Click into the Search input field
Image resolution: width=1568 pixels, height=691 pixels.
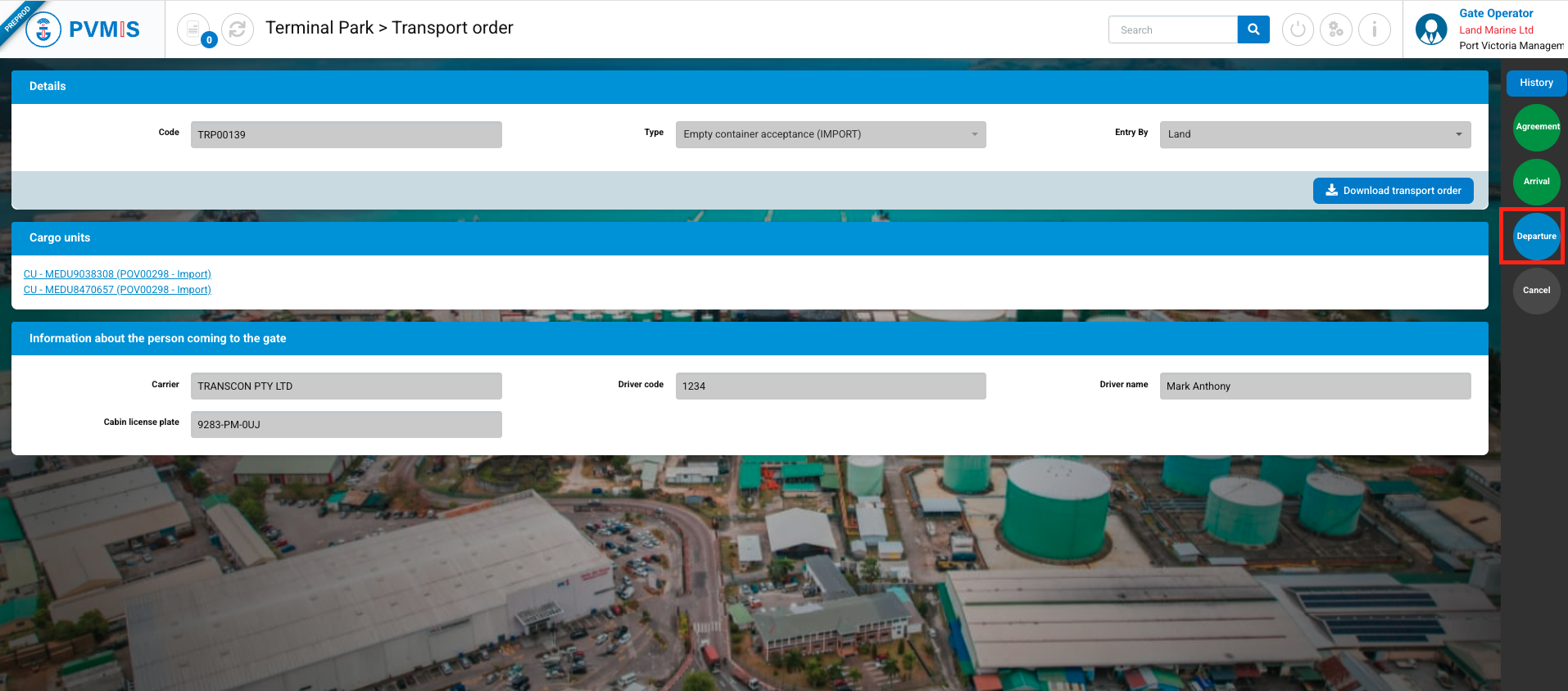[x=1172, y=30]
